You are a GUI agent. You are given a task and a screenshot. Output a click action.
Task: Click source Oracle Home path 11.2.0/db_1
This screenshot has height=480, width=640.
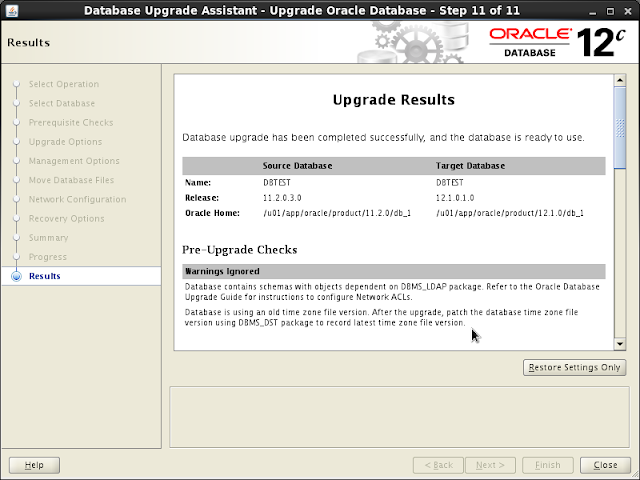(337, 213)
